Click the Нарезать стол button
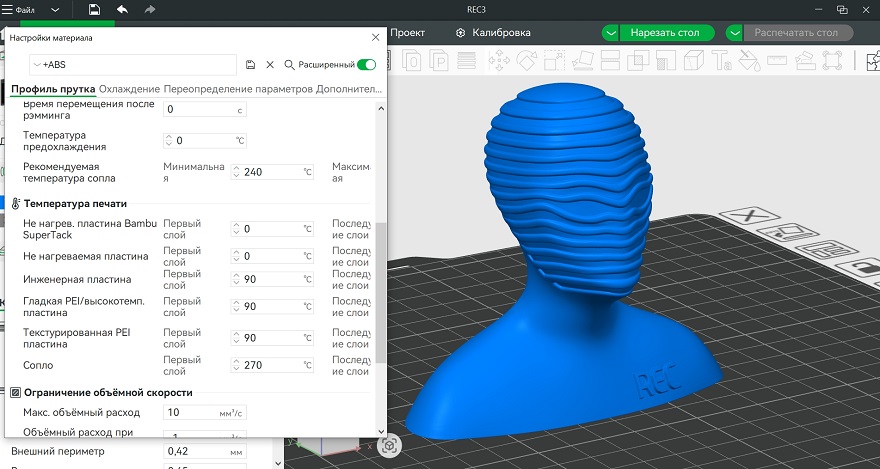This screenshot has height=469, width=880. (x=664, y=32)
